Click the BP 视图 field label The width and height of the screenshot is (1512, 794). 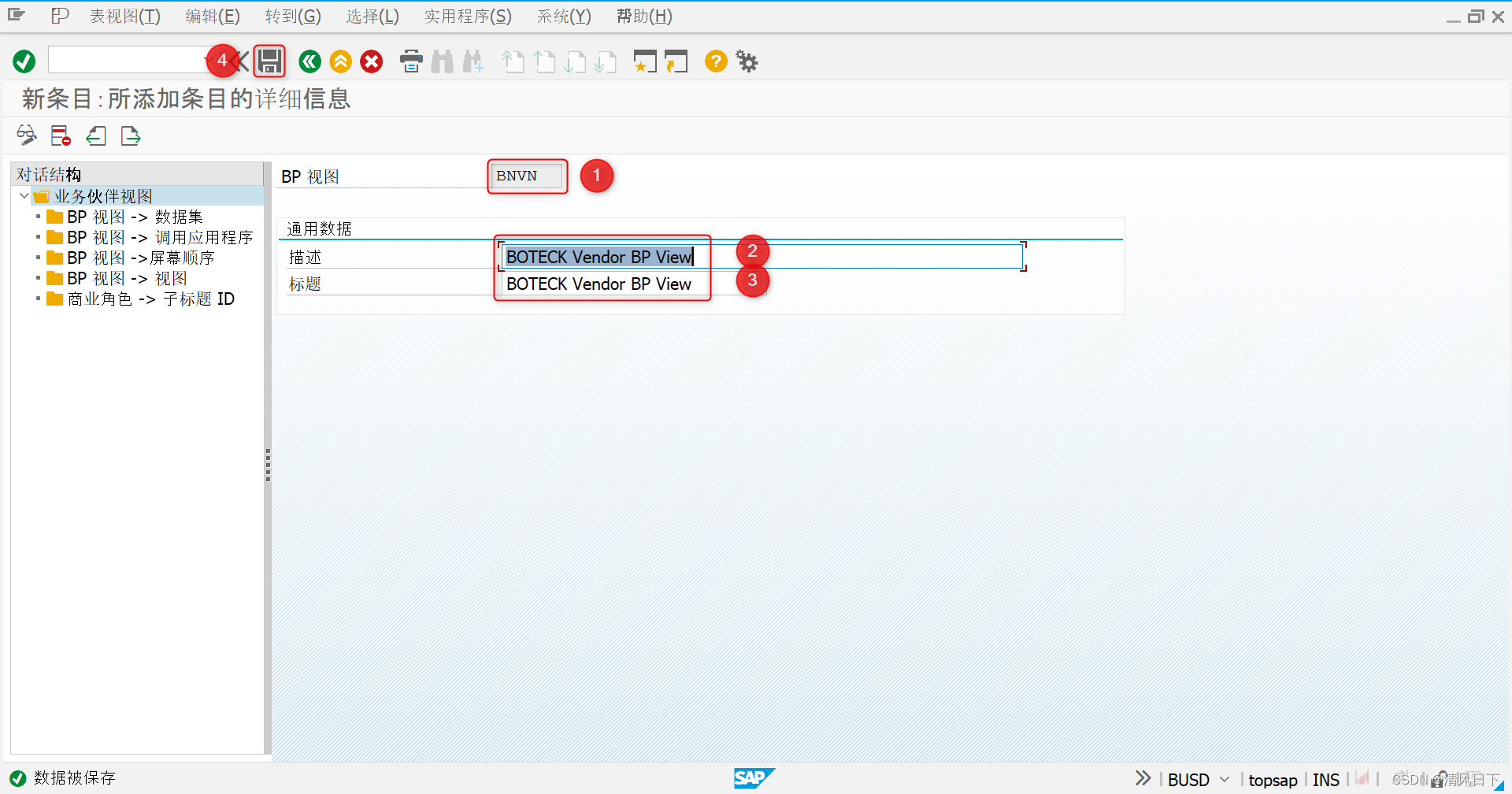[x=310, y=176]
